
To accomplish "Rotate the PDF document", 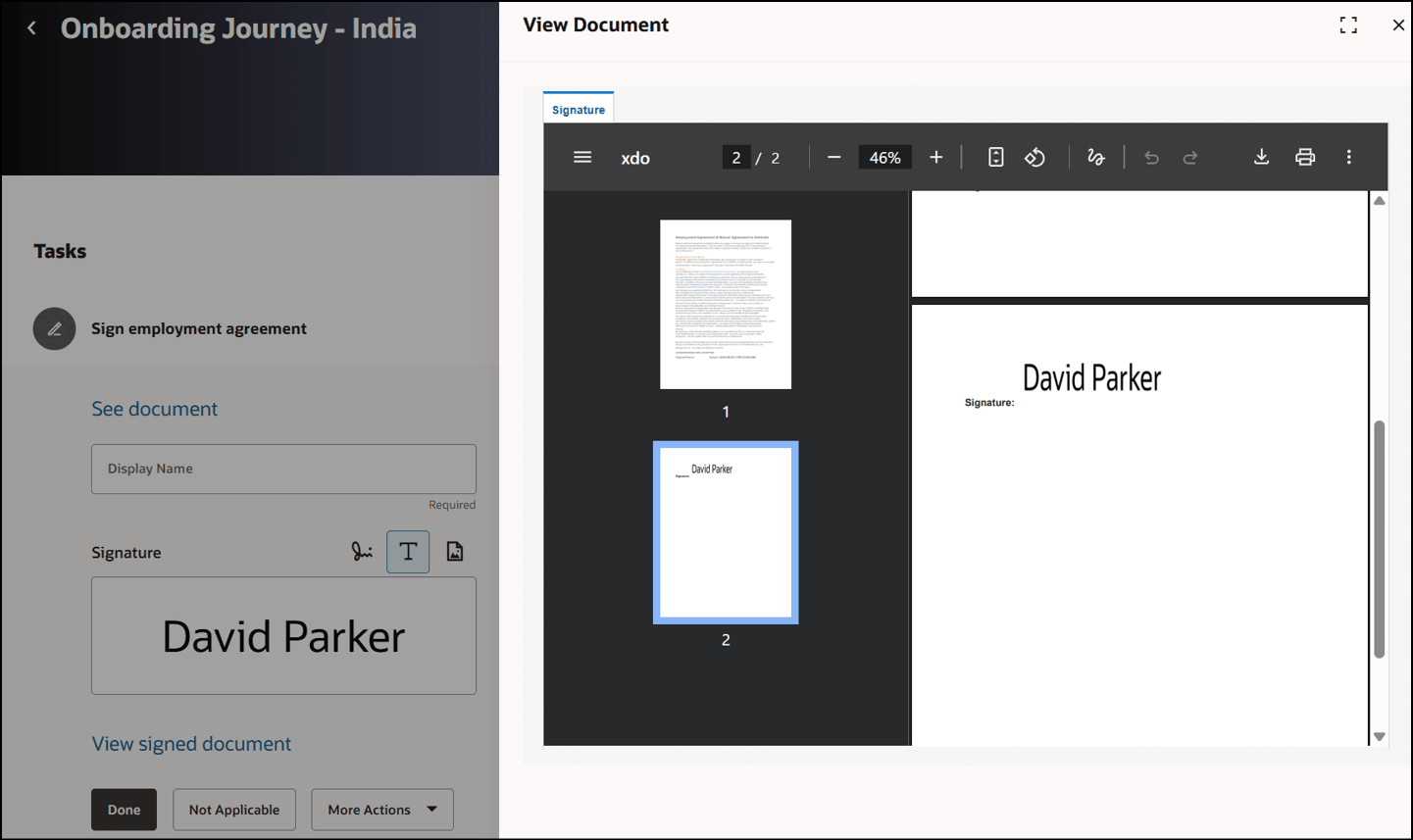I will click(x=1035, y=158).
